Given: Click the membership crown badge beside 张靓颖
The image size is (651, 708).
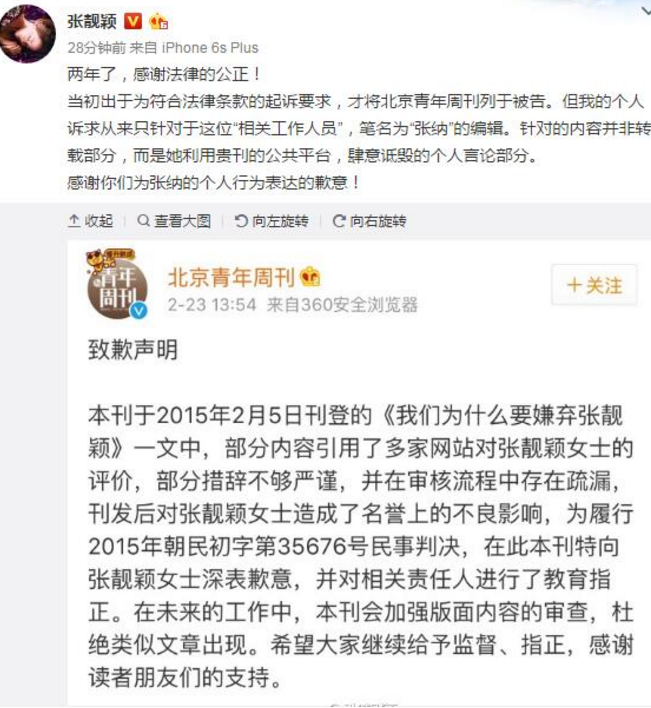Looking at the screenshot, I should 158,21.
